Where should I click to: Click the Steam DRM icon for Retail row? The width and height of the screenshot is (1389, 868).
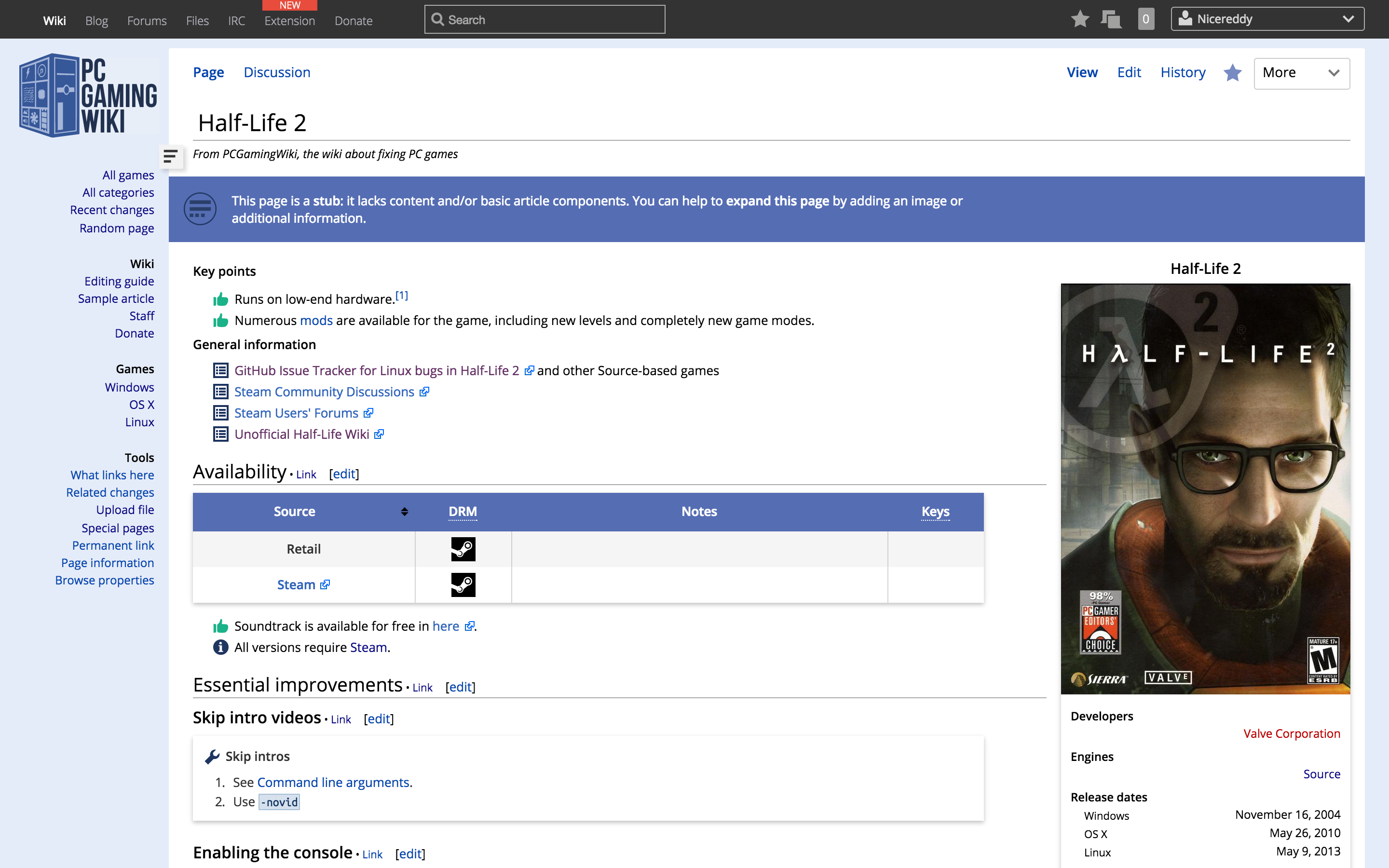463,549
